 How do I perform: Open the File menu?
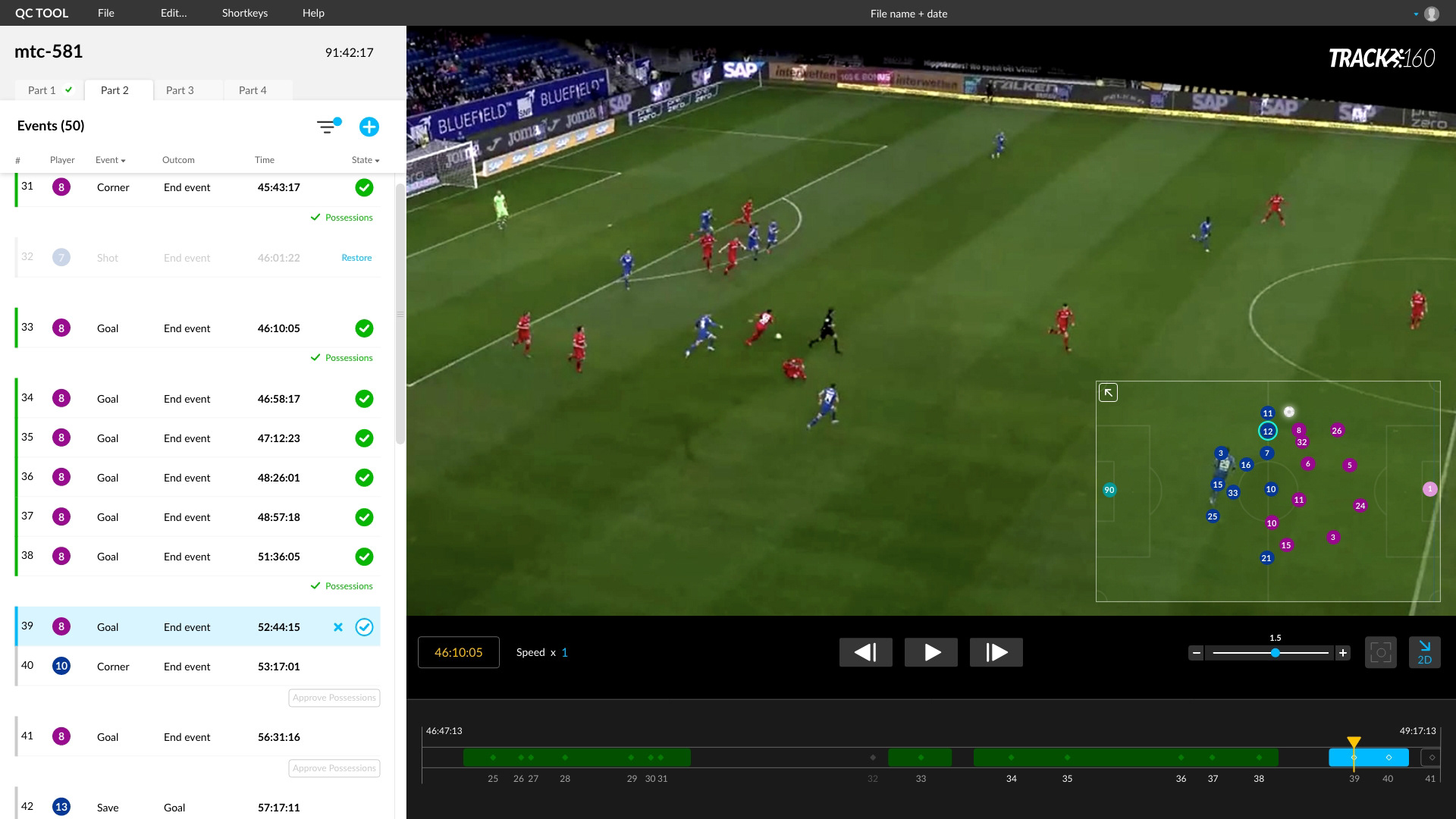tap(106, 13)
